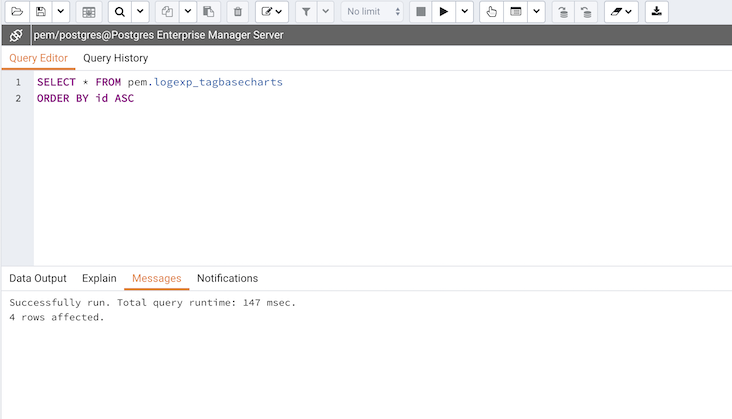Click the Filter funnel icon

306,12
